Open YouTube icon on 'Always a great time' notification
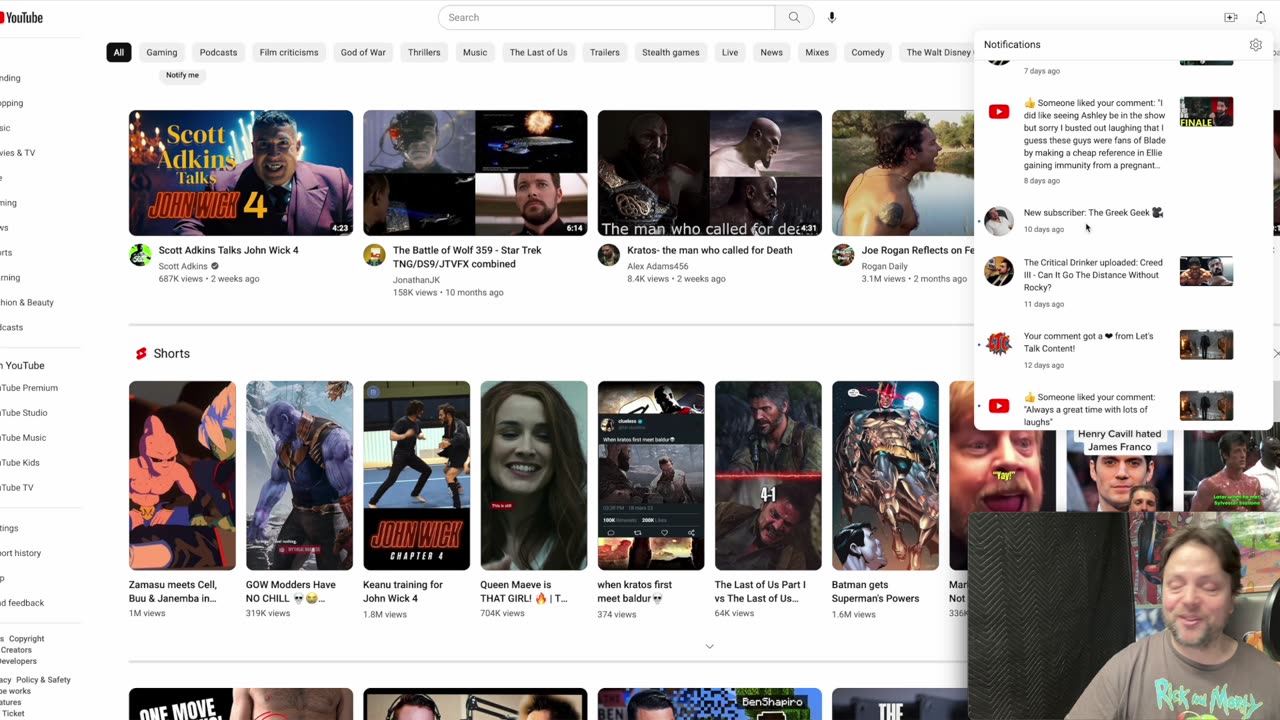Screen dimensions: 1280x720 tap(999, 406)
